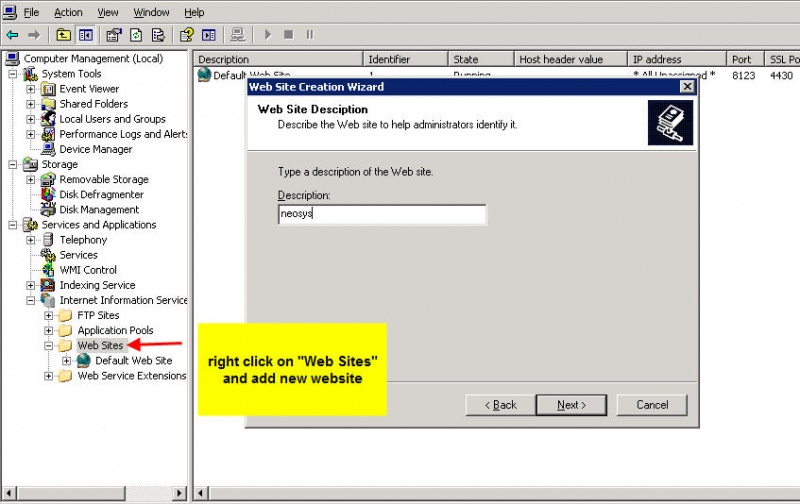This screenshot has height=504, width=800.
Task: Collapse the Web Sites node
Action: click(x=48, y=346)
